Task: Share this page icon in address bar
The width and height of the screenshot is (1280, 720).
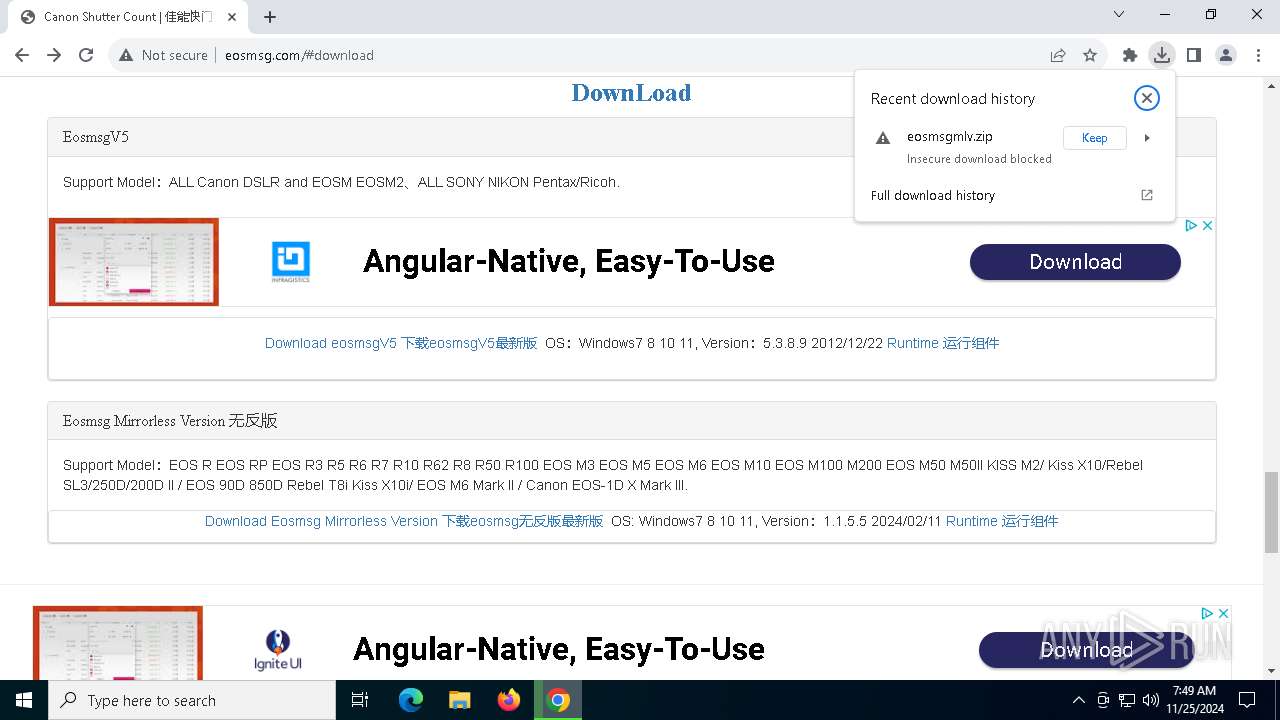Action: point(1058,55)
